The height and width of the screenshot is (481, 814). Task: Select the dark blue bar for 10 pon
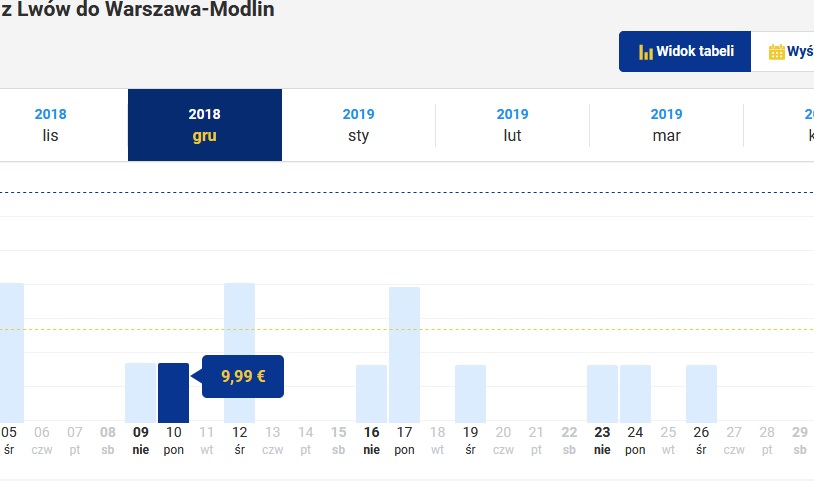pos(173,393)
